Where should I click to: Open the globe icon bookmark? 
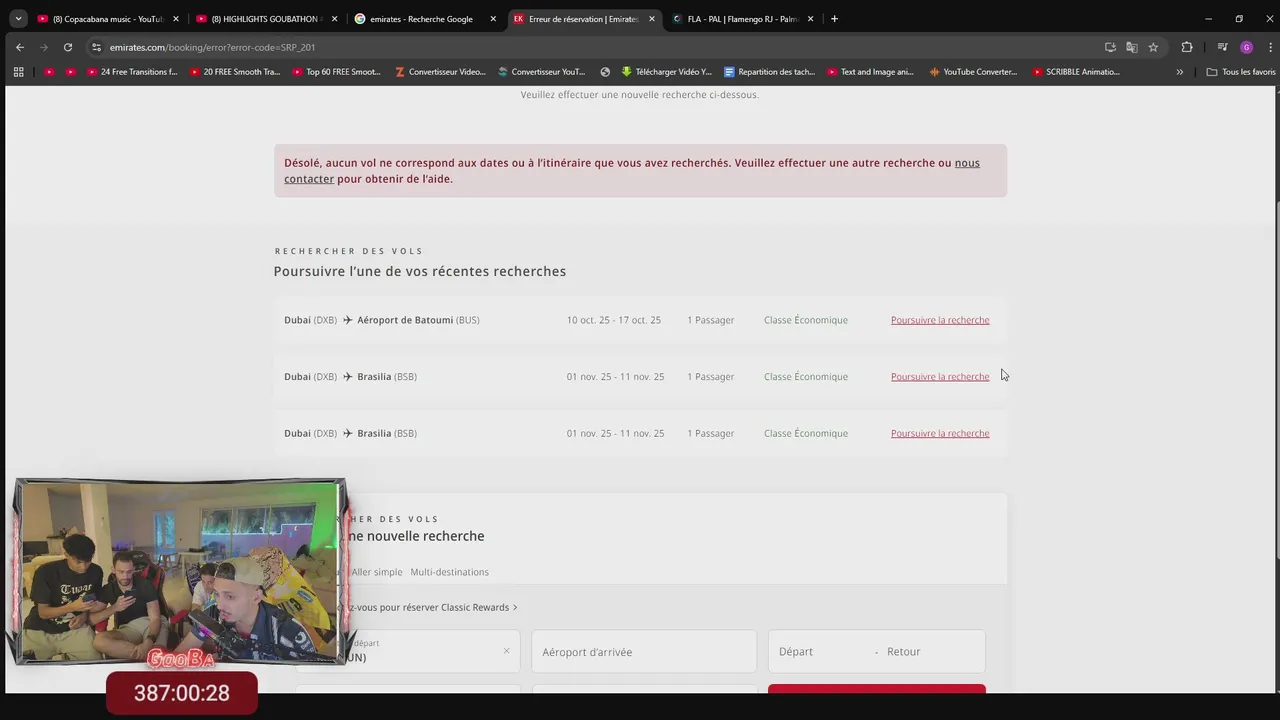pyautogui.click(x=605, y=72)
